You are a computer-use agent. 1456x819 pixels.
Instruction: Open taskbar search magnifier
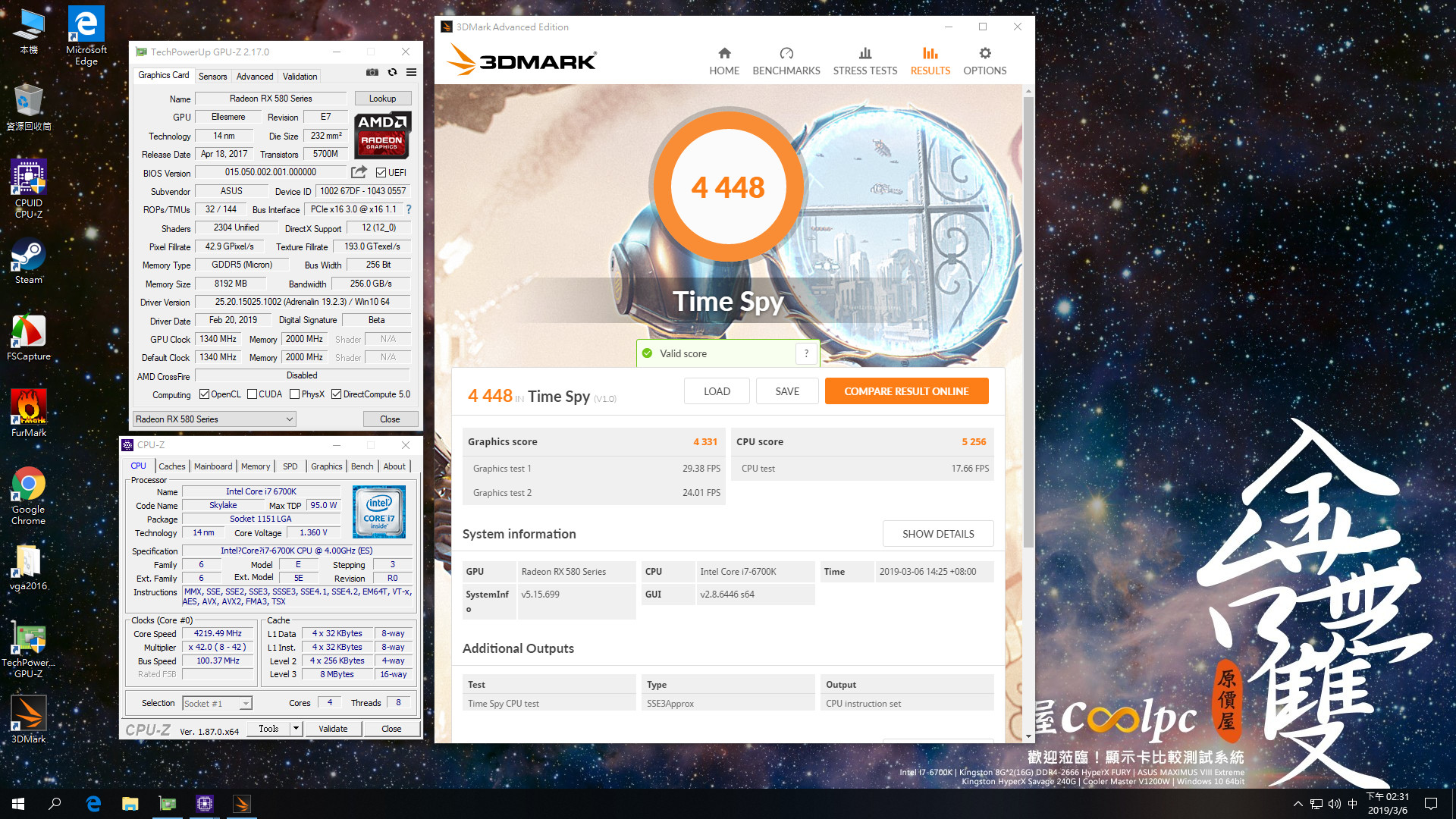click(55, 804)
